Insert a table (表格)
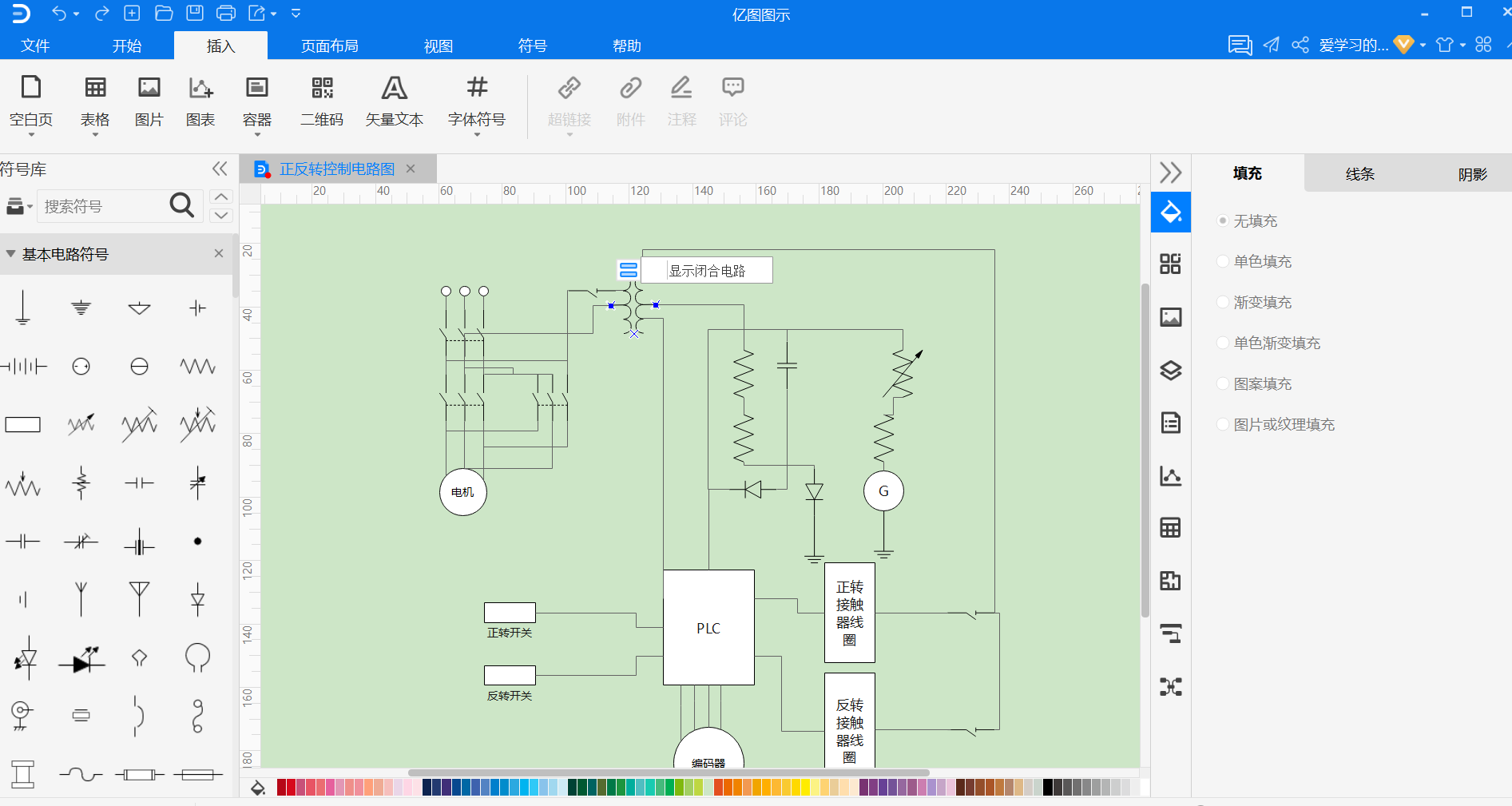 (95, 101)
